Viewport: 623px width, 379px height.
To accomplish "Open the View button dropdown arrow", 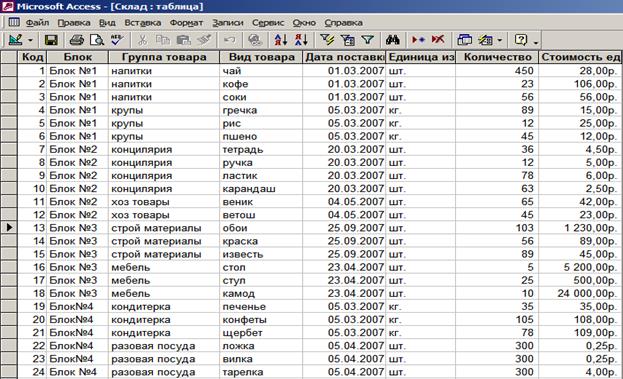I will pos(30,40).
